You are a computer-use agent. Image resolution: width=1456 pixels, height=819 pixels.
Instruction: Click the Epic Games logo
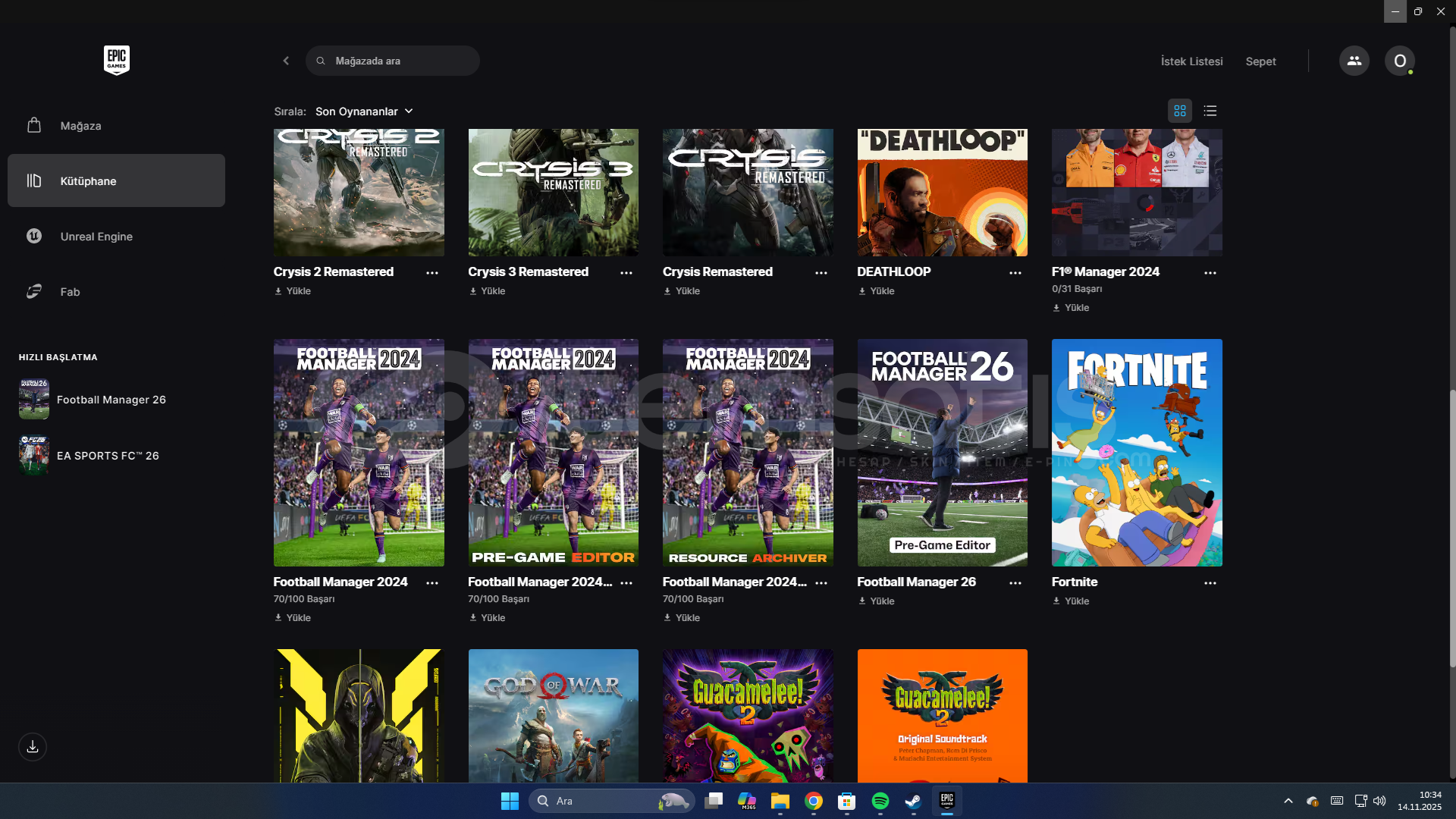tap(116, 60)
